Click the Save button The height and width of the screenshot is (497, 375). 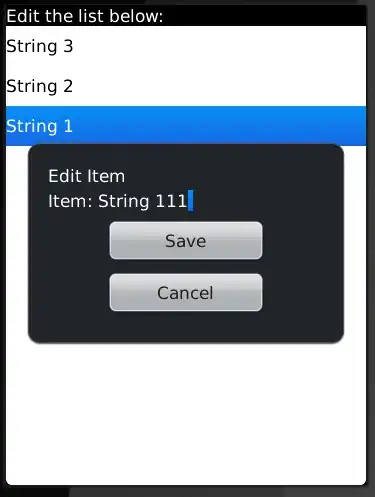[186, 240]
